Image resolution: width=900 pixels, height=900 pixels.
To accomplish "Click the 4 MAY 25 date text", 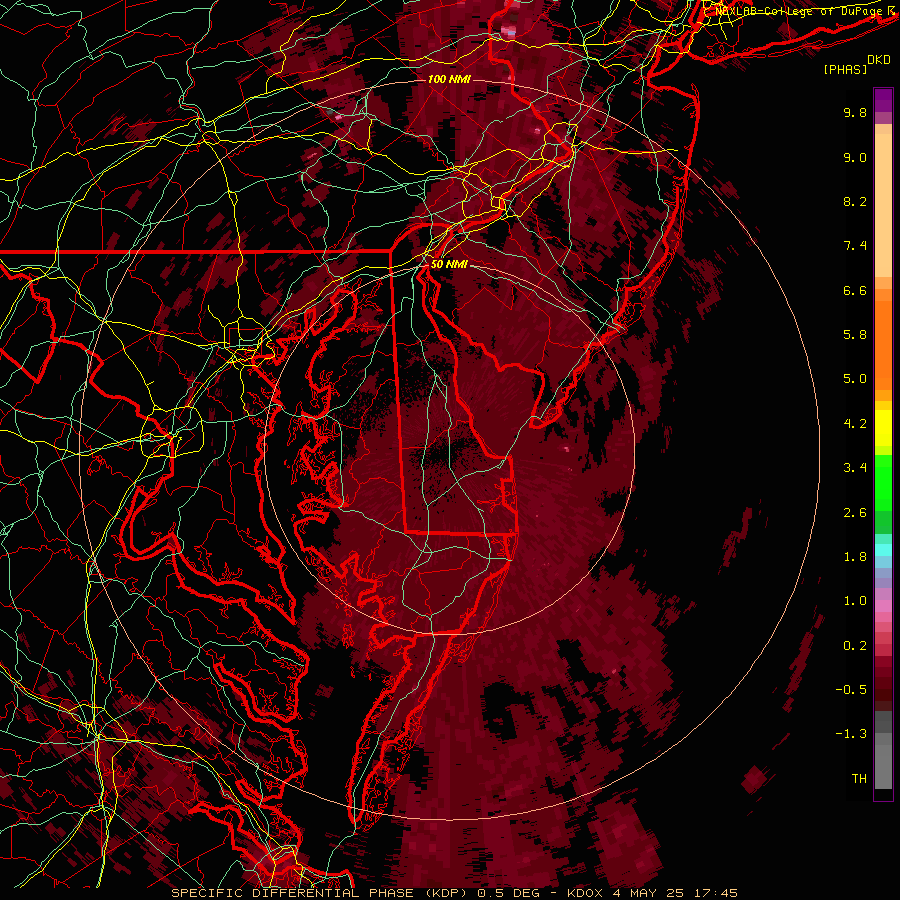I will [649, 893].
